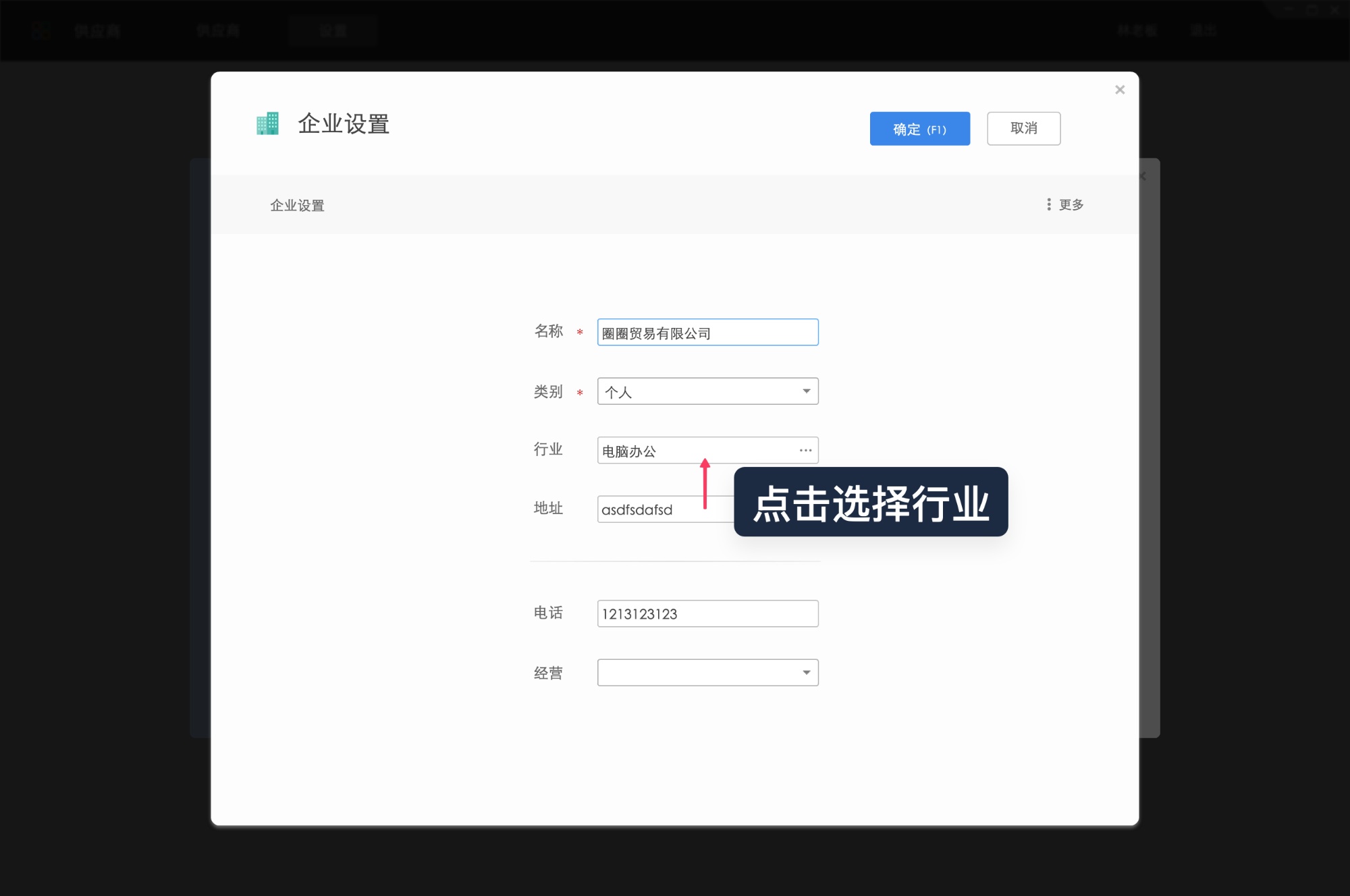Open the 经营 dropdown at the bottom

point(707,672)
